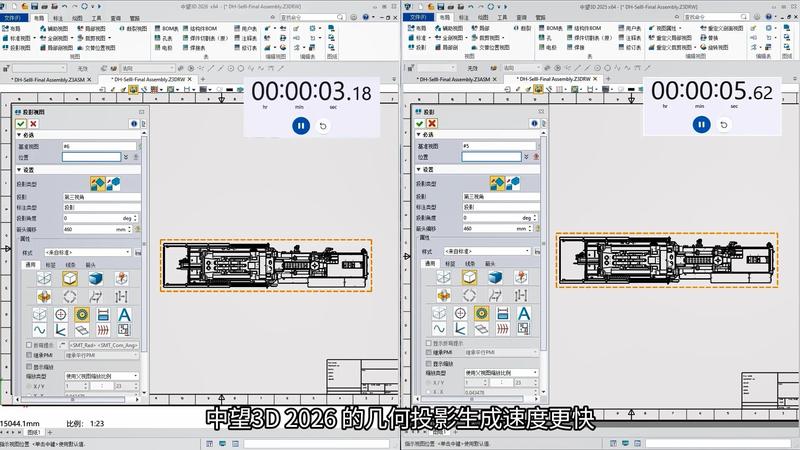
Task: Cancel with red X in 2025 window panel
Action: click(x=432, y=123)
